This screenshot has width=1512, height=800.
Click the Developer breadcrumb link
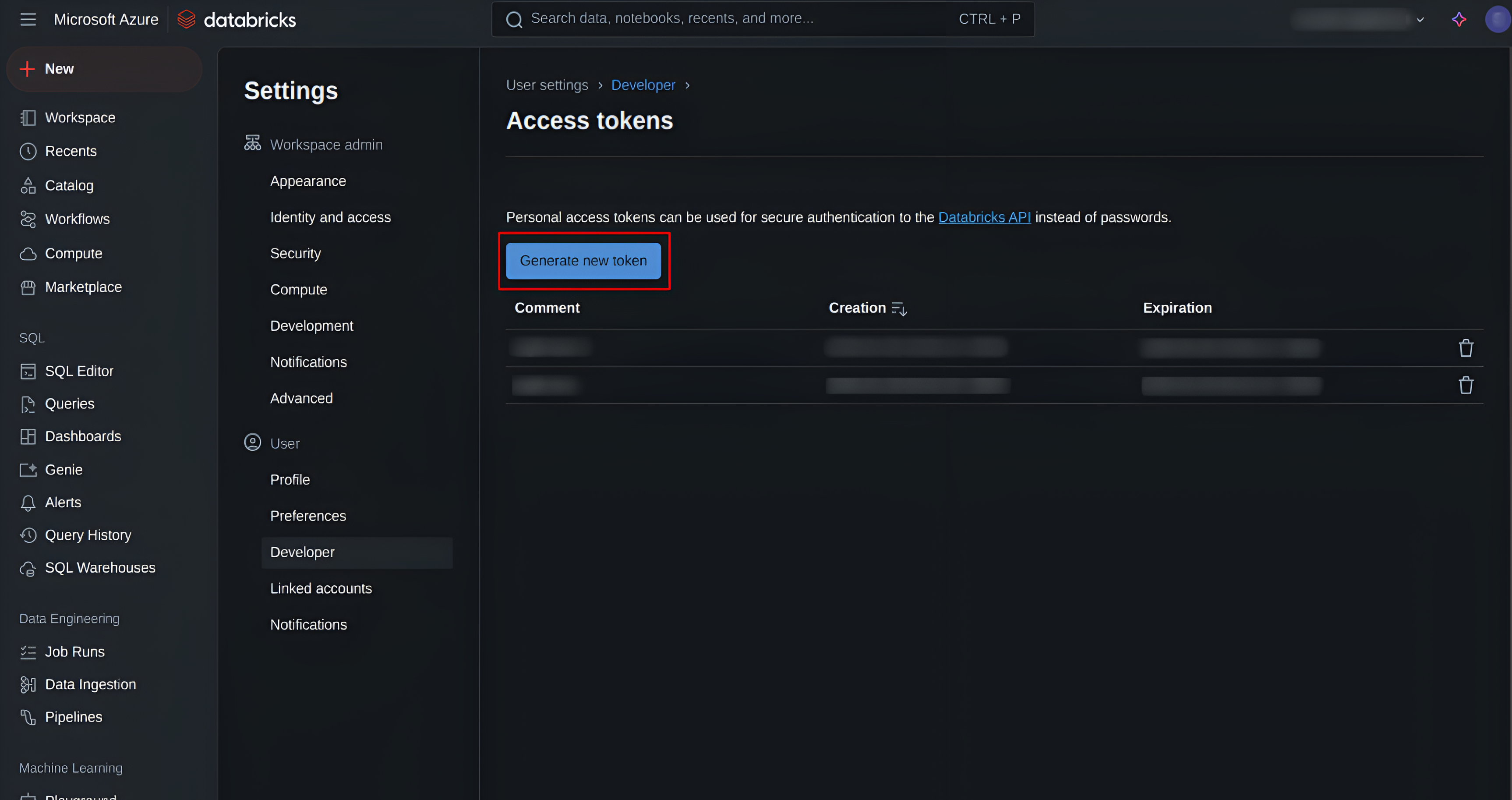(x=643, y=85)
